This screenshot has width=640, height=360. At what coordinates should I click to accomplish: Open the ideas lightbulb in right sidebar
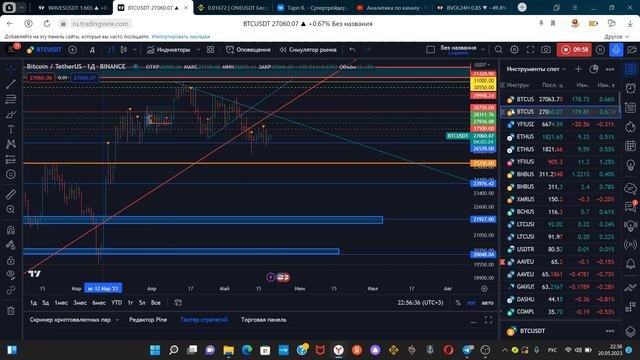pyautogui.click(x=631, y=165)
